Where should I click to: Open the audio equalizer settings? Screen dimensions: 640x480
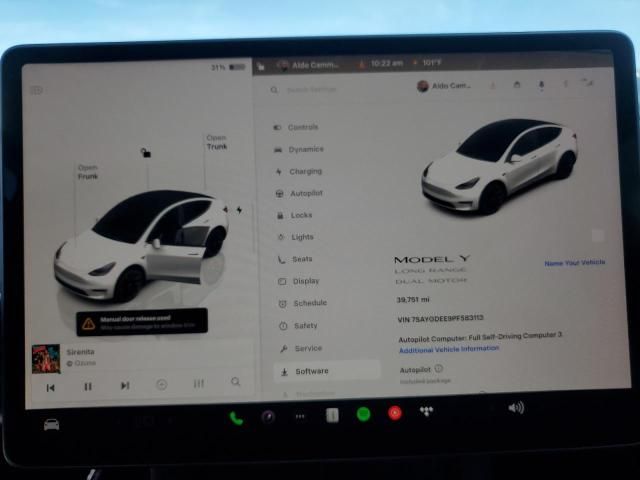point(199,383)
